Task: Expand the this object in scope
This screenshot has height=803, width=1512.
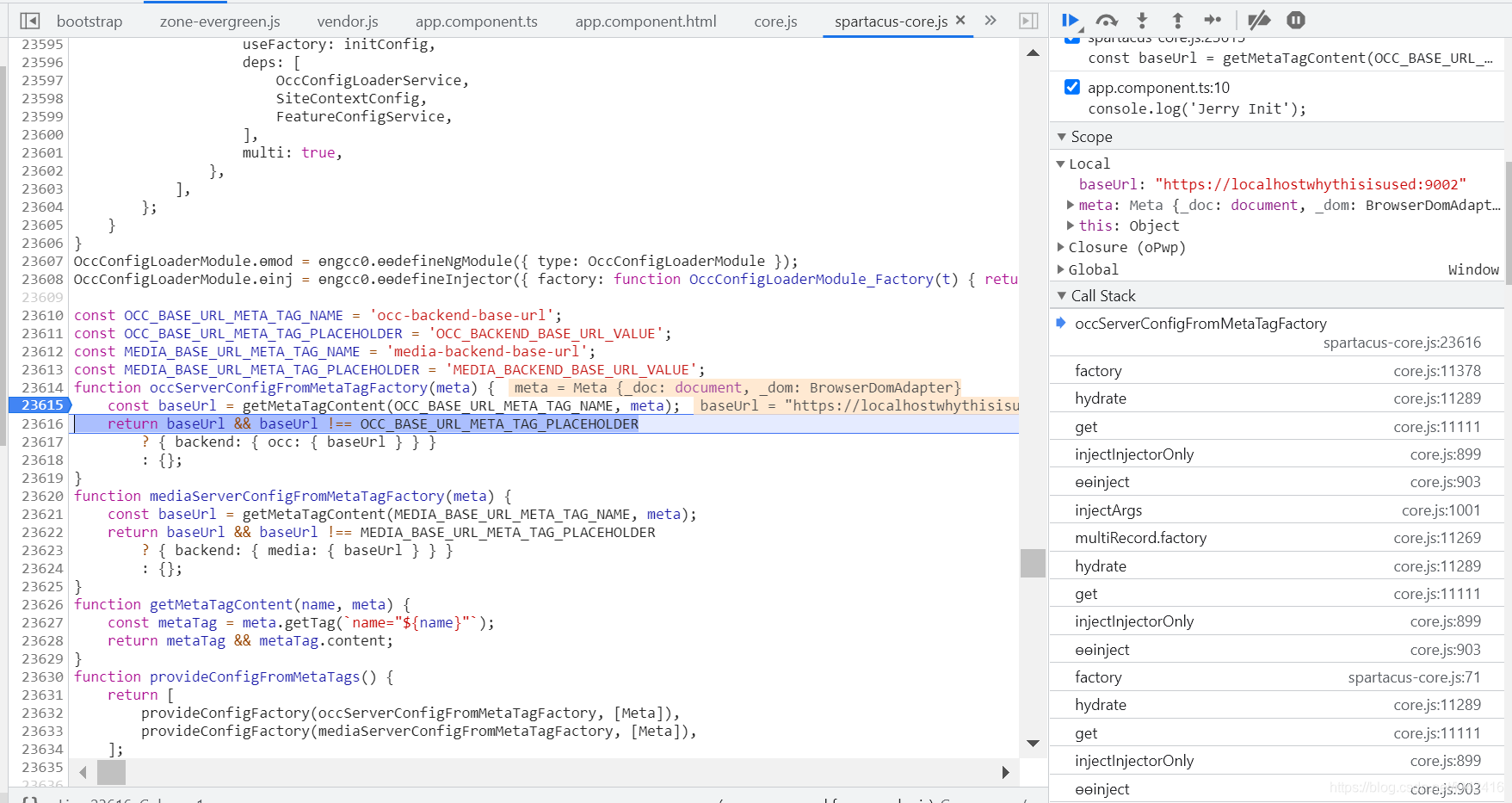Action: tap(1071, 225)
